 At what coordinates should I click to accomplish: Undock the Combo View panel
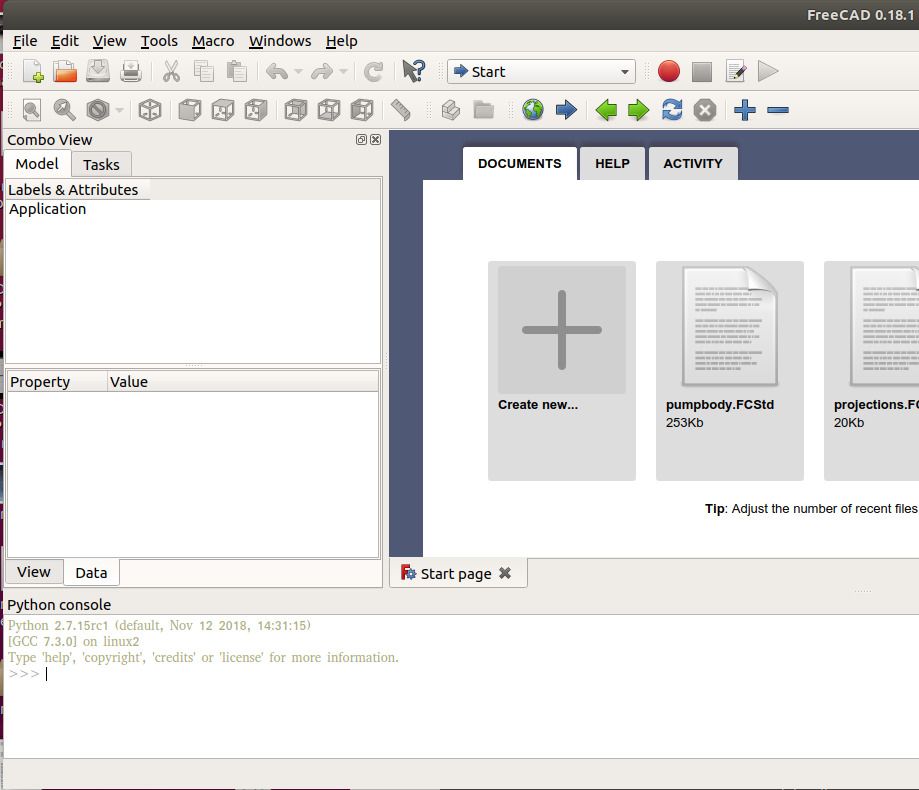click(361, 139)
